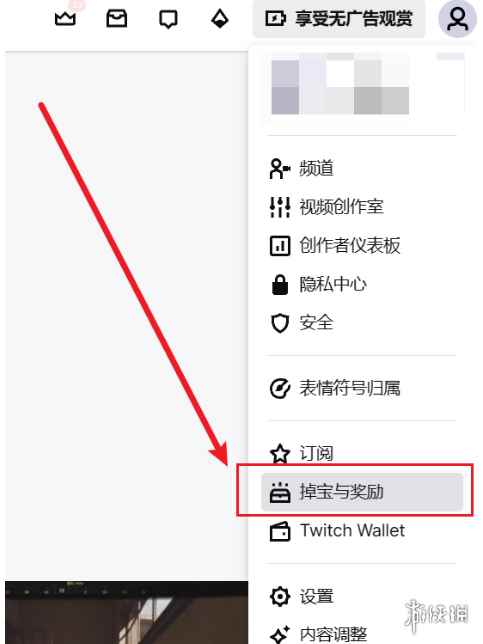
Task: Click highlighted 掉宝与奖励 menu item
Action: [x=362, y=492]
